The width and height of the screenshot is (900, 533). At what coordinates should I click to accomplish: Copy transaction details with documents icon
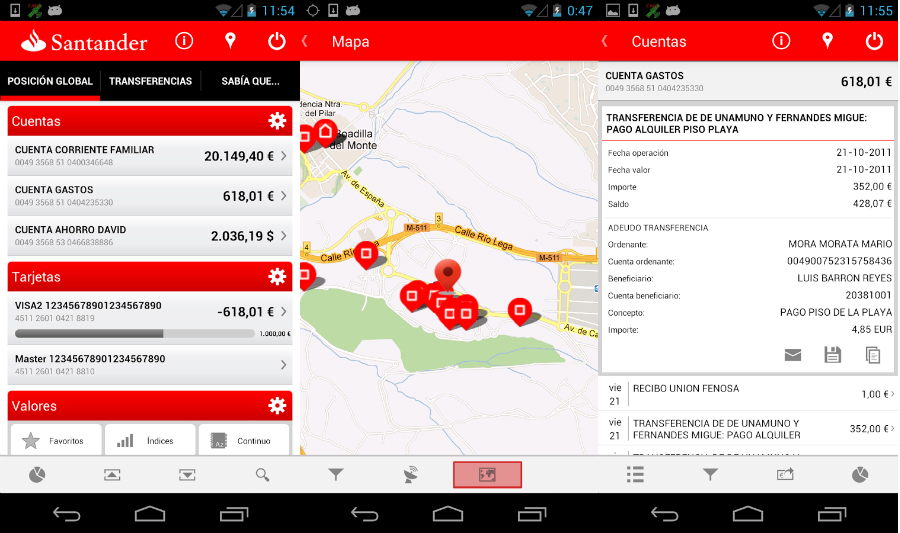872,354
